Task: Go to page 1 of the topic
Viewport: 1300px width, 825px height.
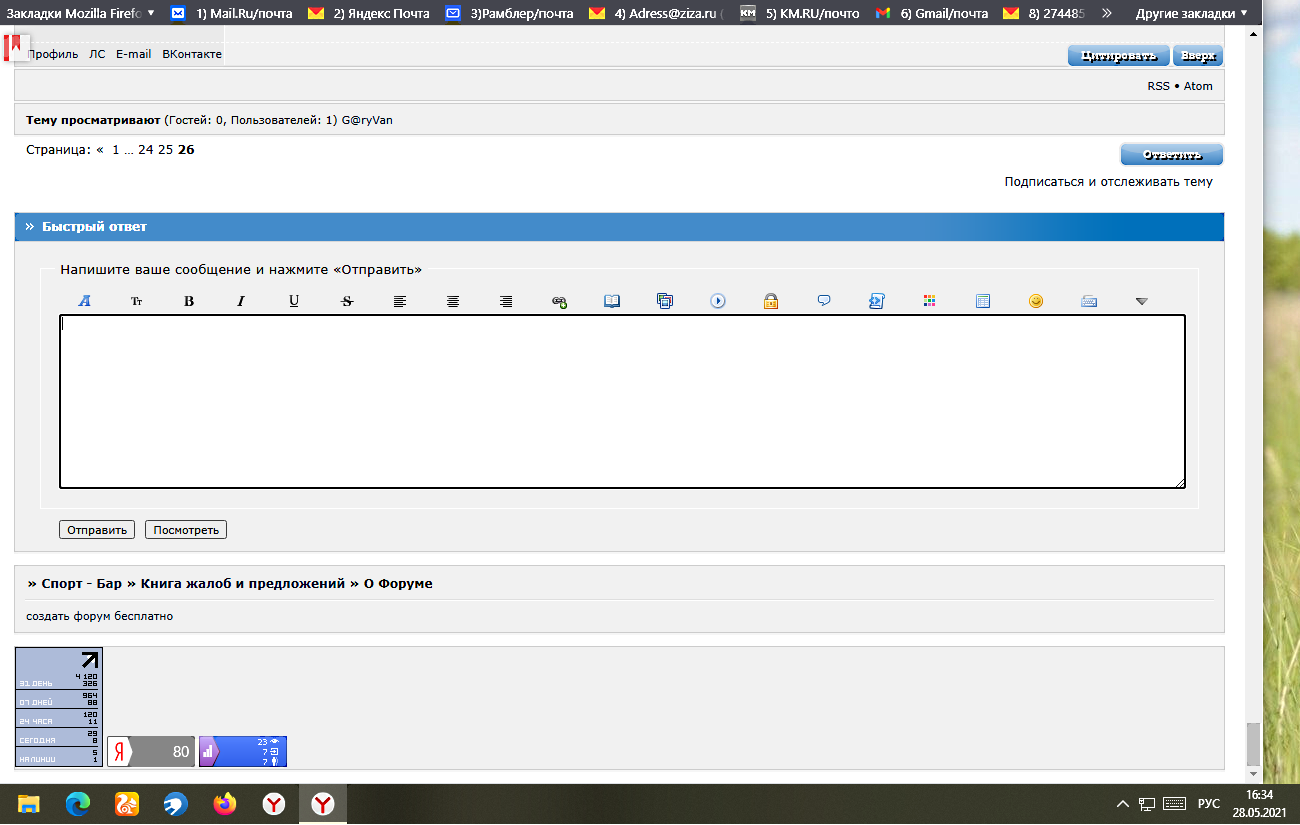Action: pyautogui.click(x=116, y=150)
